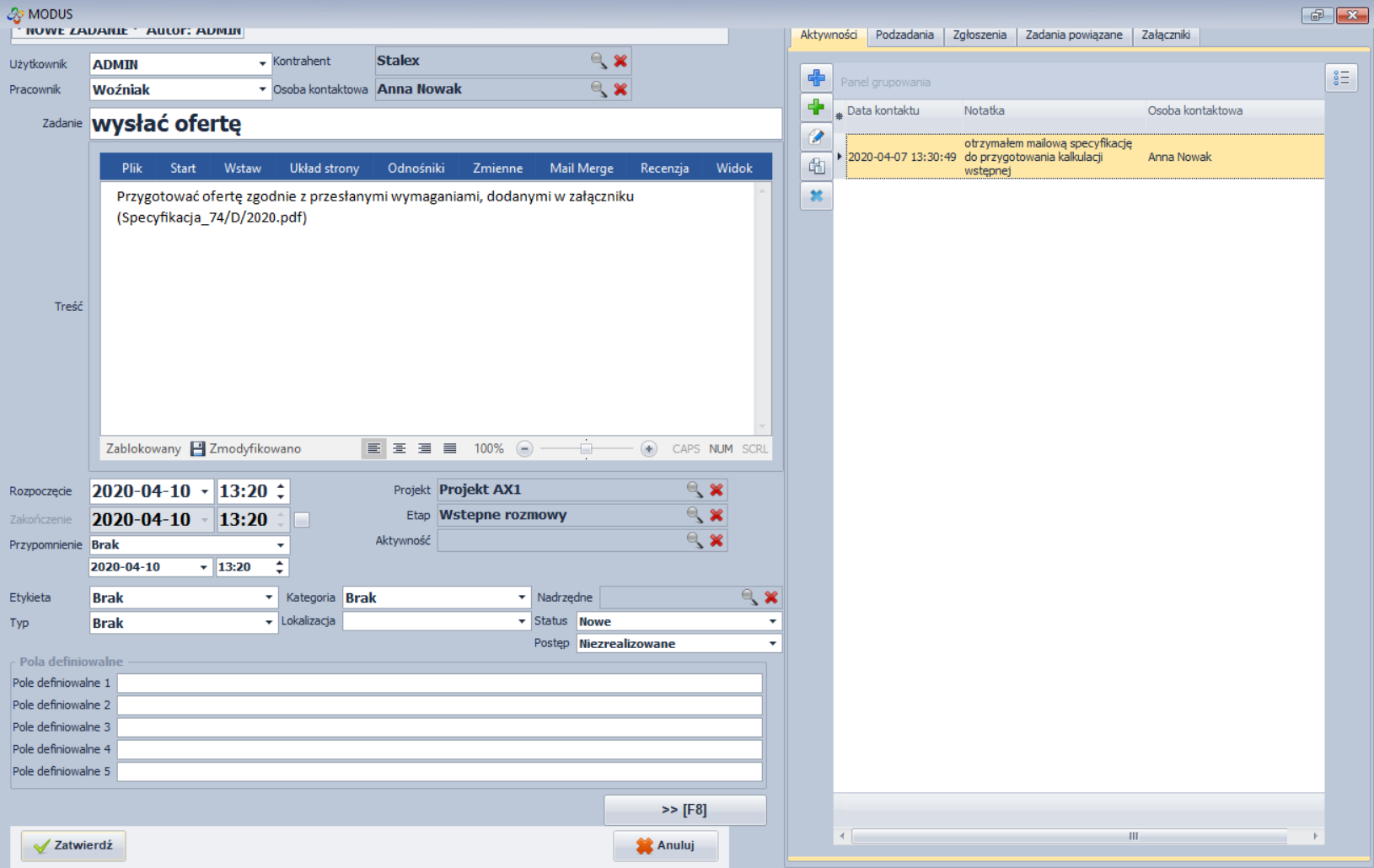Expand the Postęp dropdown showing Niezrealizowane
Screen dimensions: 1374x868
pos(772,644)
